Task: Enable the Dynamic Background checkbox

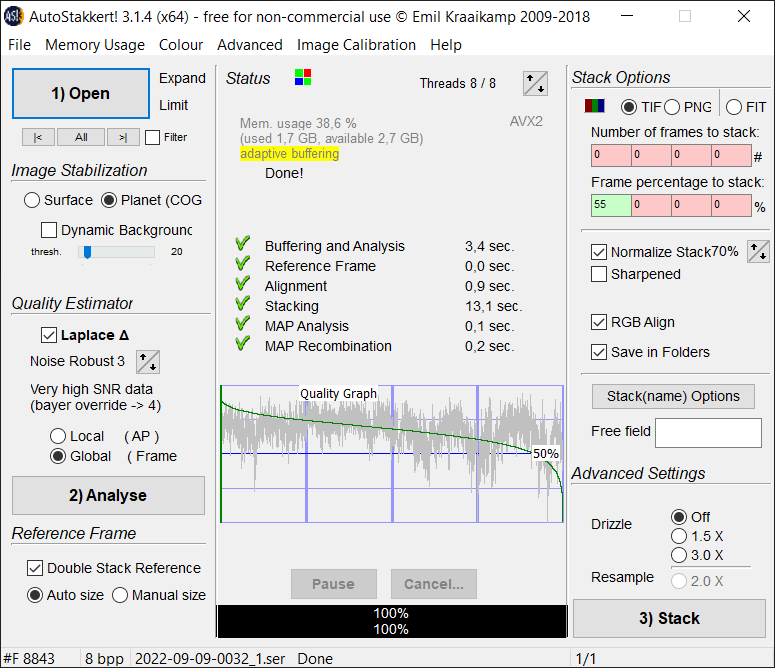Action: pyautogui.click(x=48, y=230)
